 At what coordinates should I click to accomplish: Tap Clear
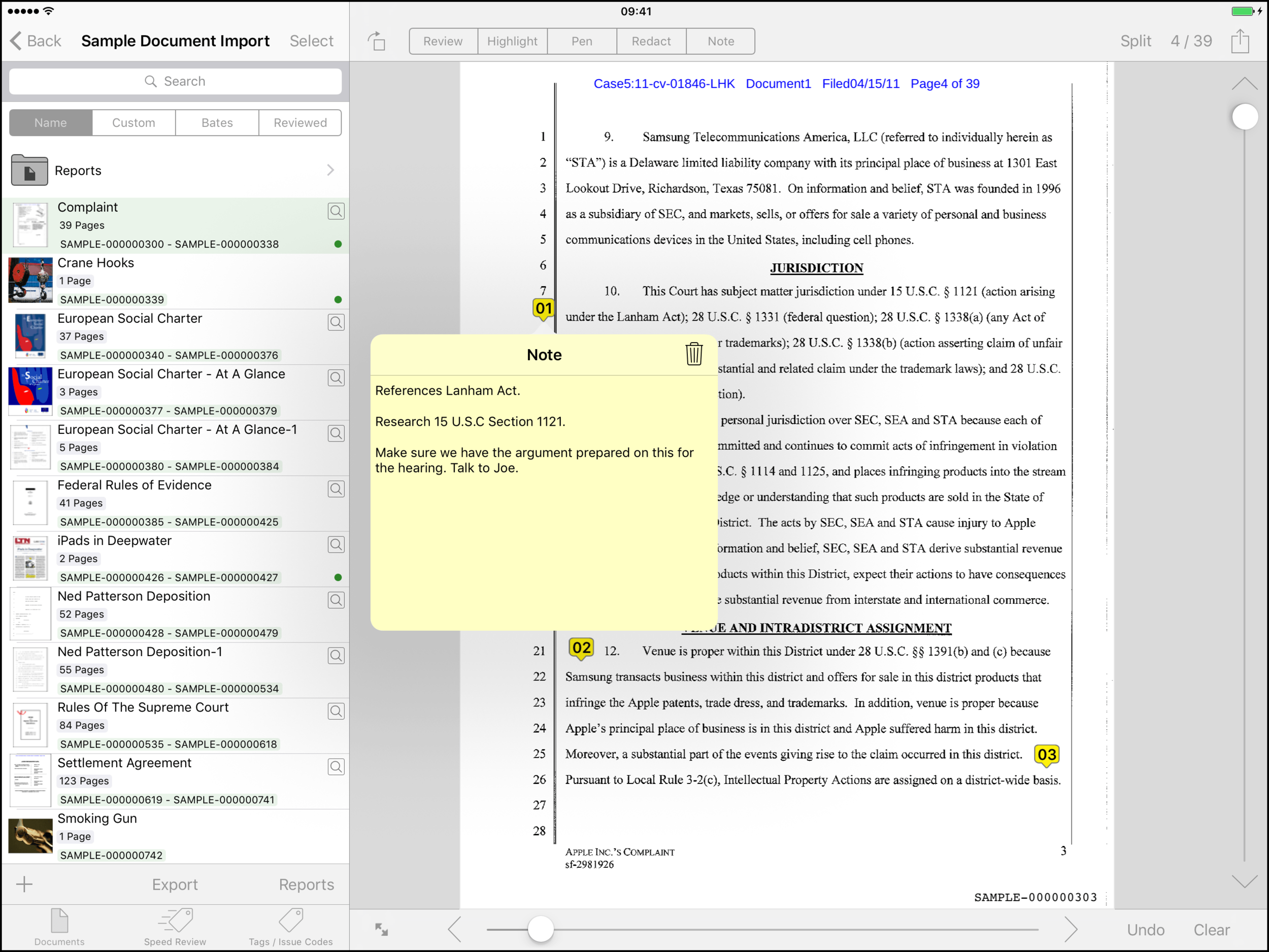click(1212, 930)
